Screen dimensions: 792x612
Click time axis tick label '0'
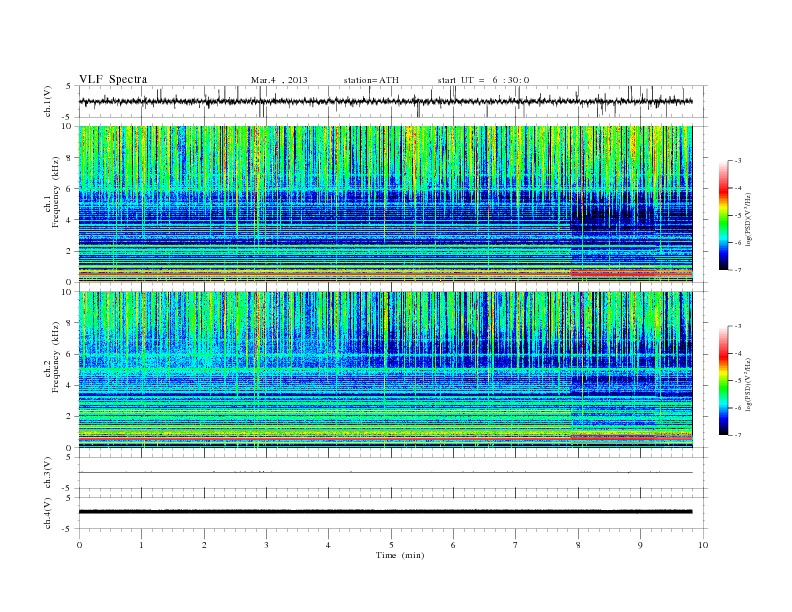(x=79, y=545)
